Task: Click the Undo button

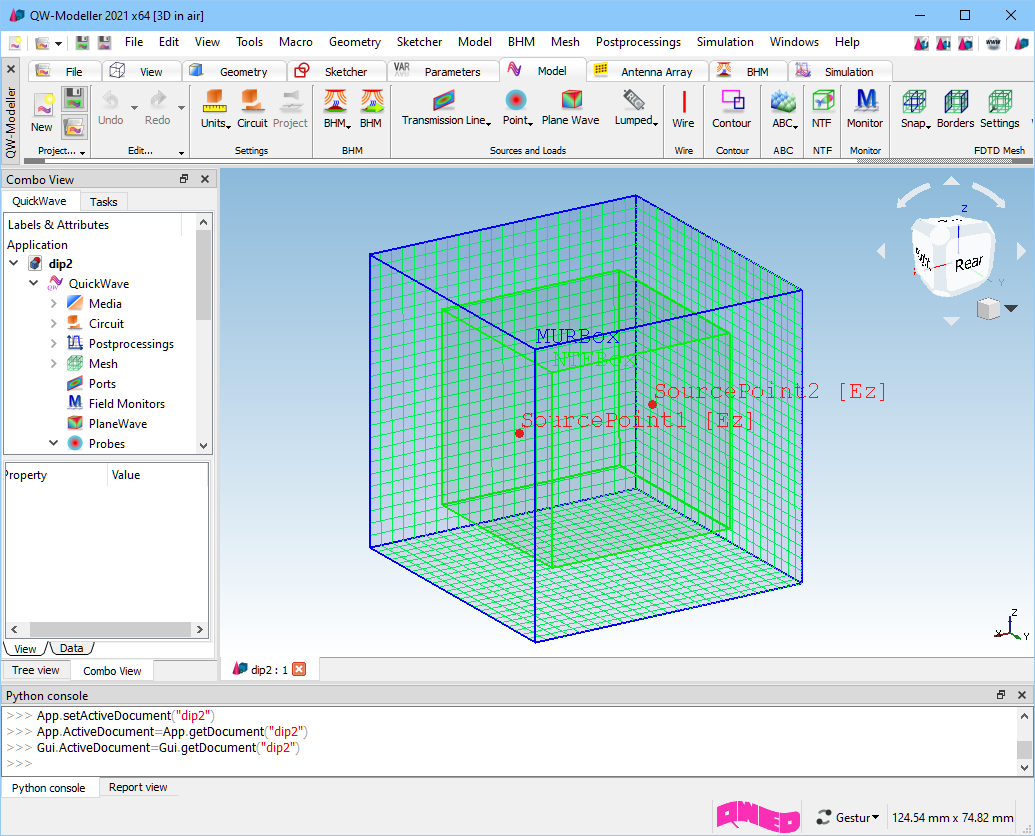Action: click(110, 110)
